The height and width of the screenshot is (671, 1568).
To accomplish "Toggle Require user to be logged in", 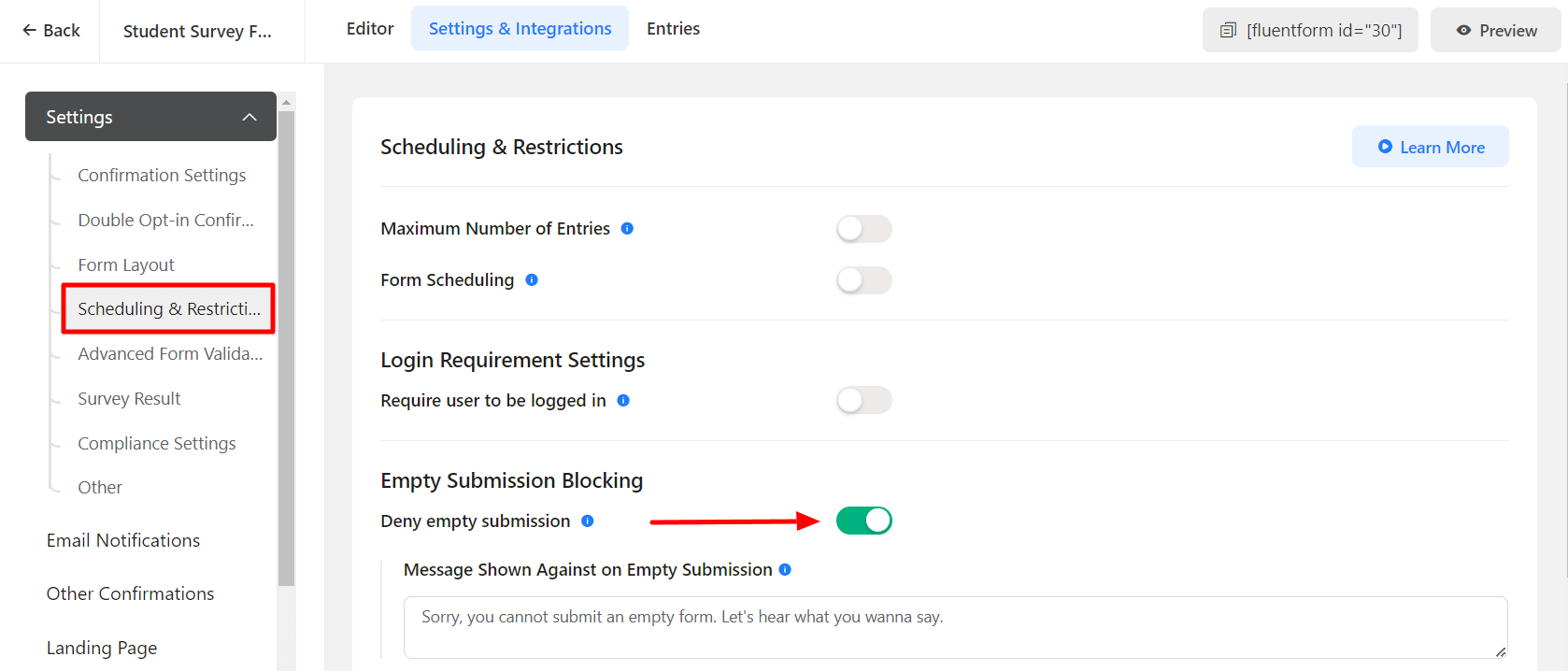I will pyautogui.click(x=863, y=401).
